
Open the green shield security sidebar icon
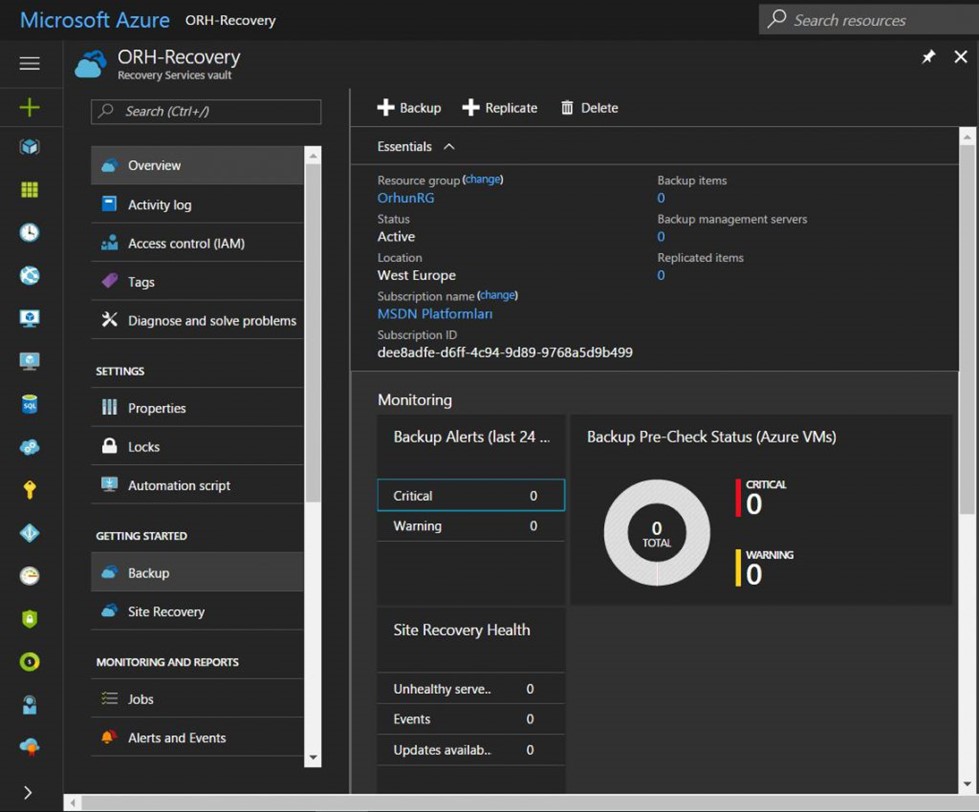(29, 619)
